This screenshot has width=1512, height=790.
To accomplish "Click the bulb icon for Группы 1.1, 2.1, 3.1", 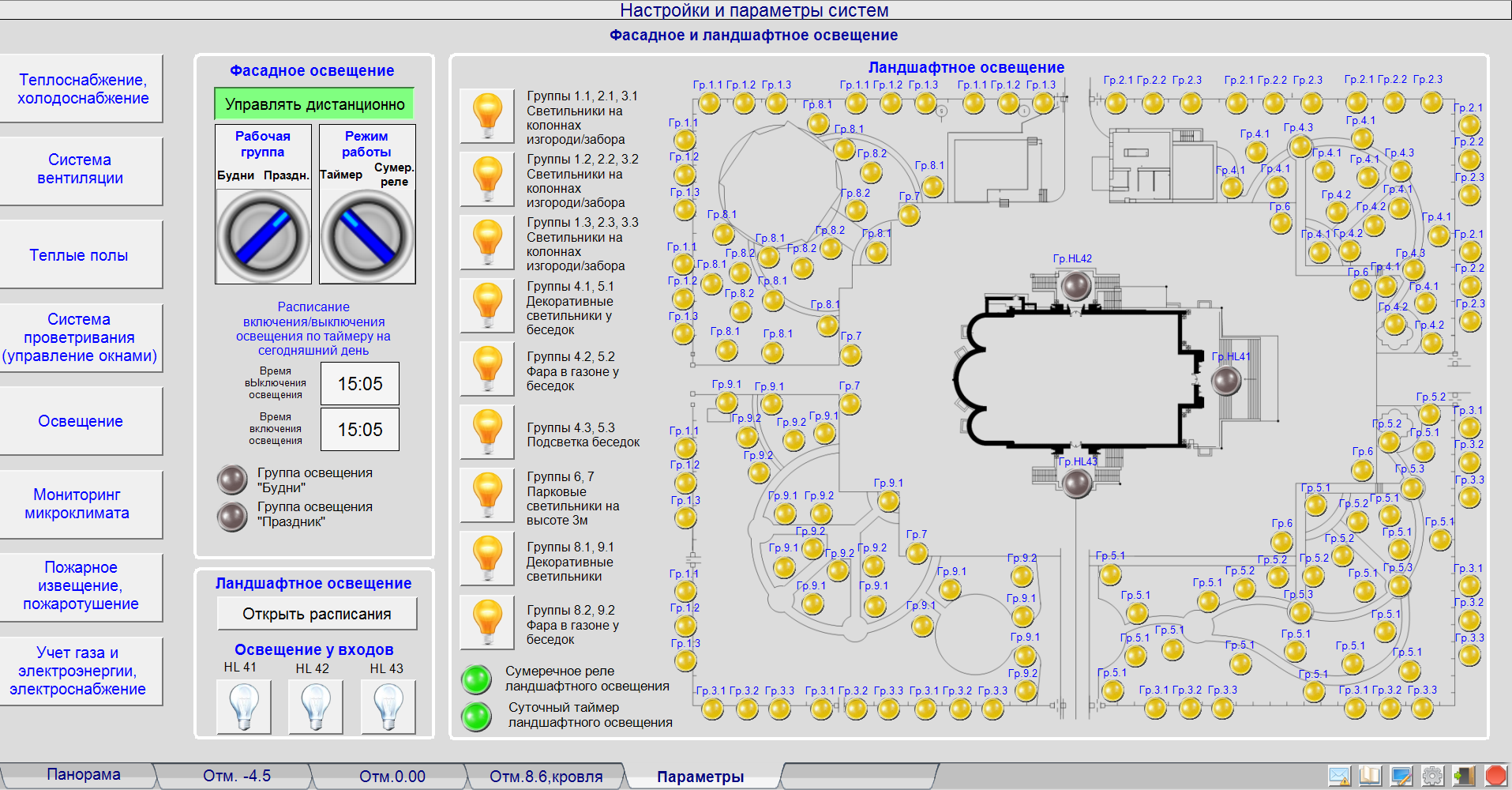I will 487,116.
